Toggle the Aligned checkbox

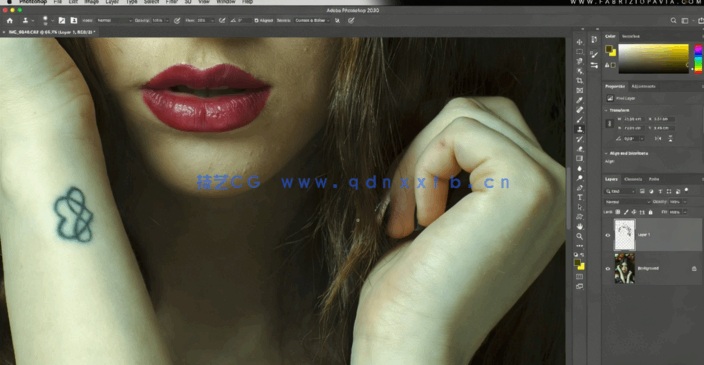(x=256, y=21)
